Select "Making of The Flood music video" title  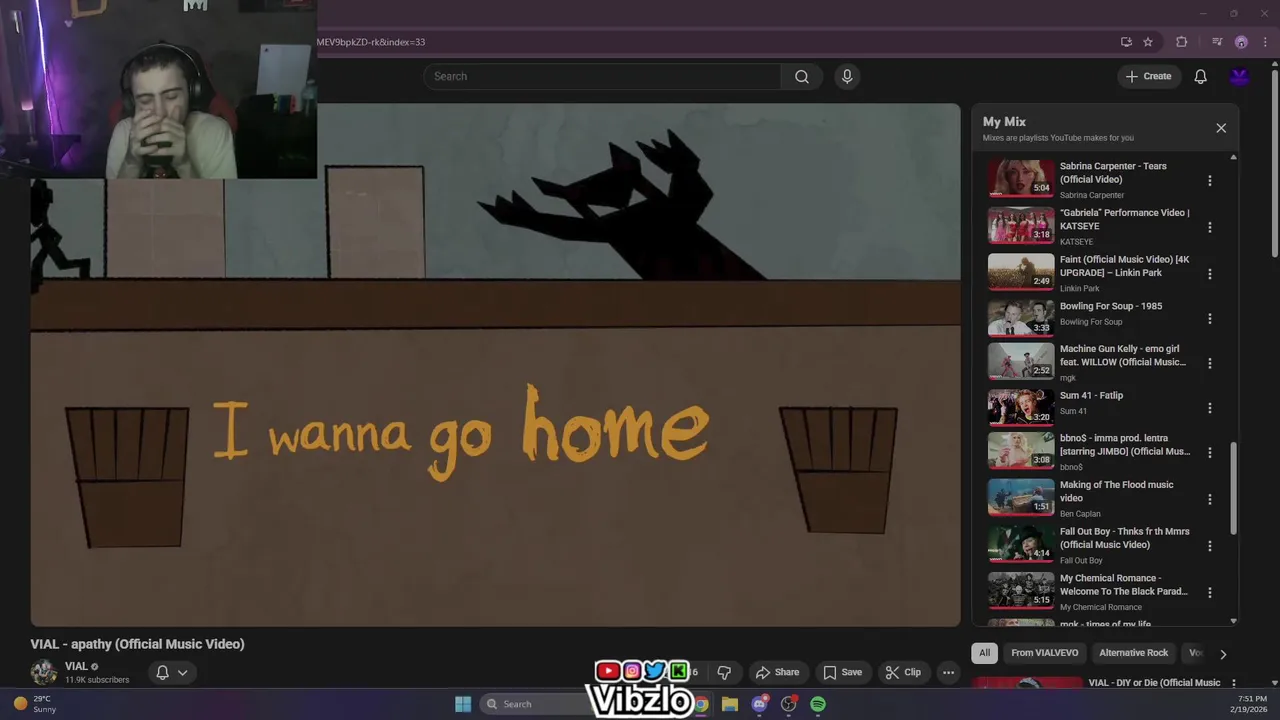tap(1116, 491)
